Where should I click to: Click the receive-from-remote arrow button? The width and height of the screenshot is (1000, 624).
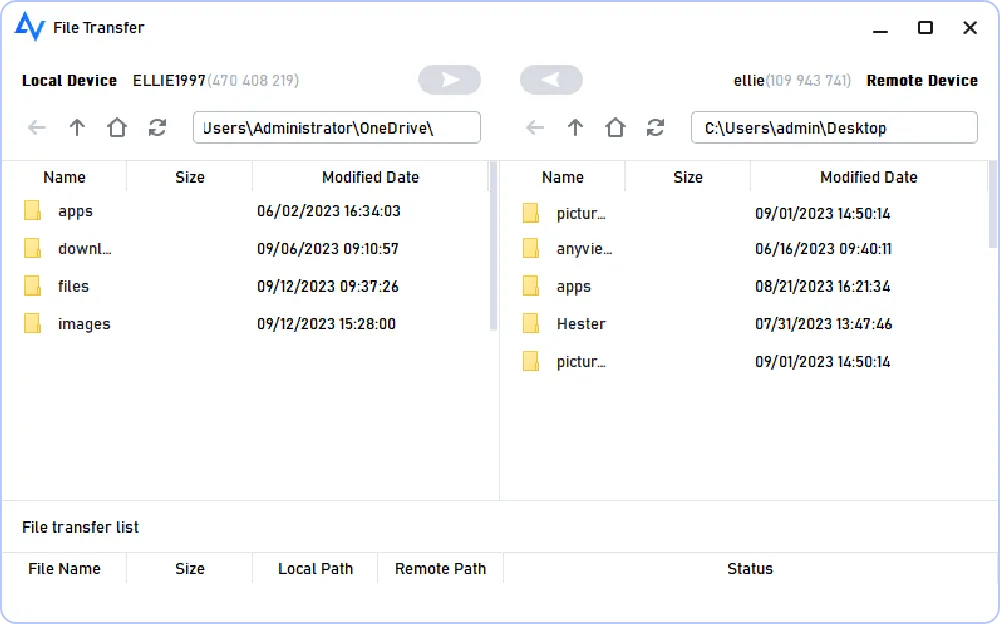[x=551, y=80]
